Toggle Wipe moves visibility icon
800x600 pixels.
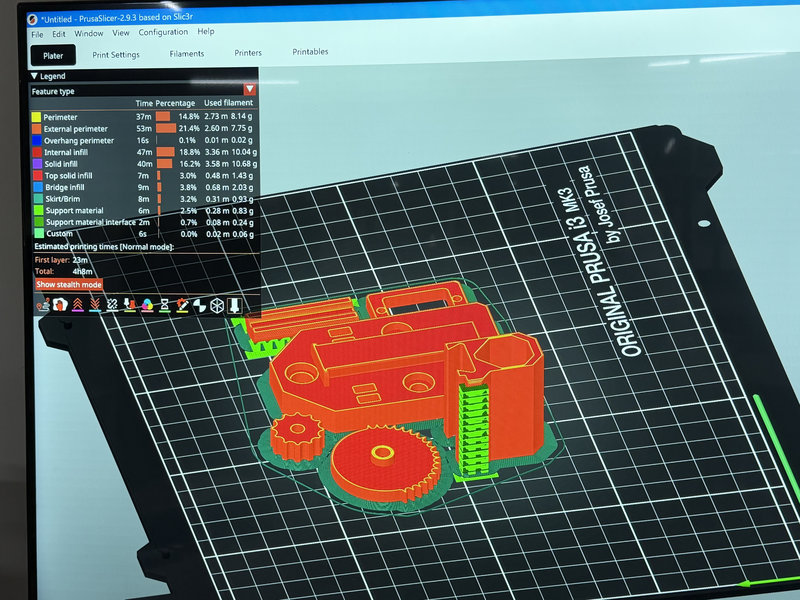pos(60,305)
